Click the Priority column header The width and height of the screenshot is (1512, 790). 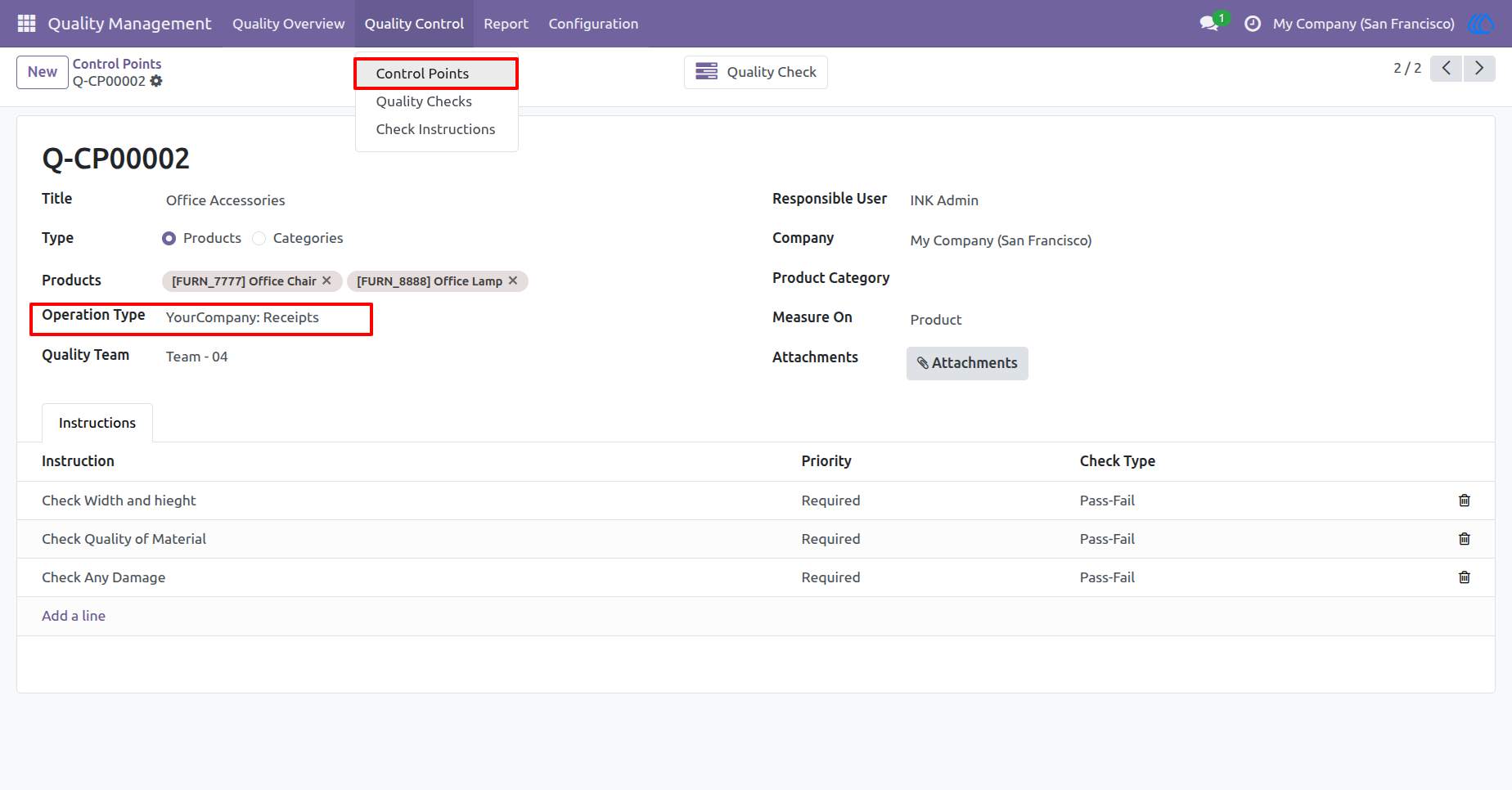pos(826,461)
